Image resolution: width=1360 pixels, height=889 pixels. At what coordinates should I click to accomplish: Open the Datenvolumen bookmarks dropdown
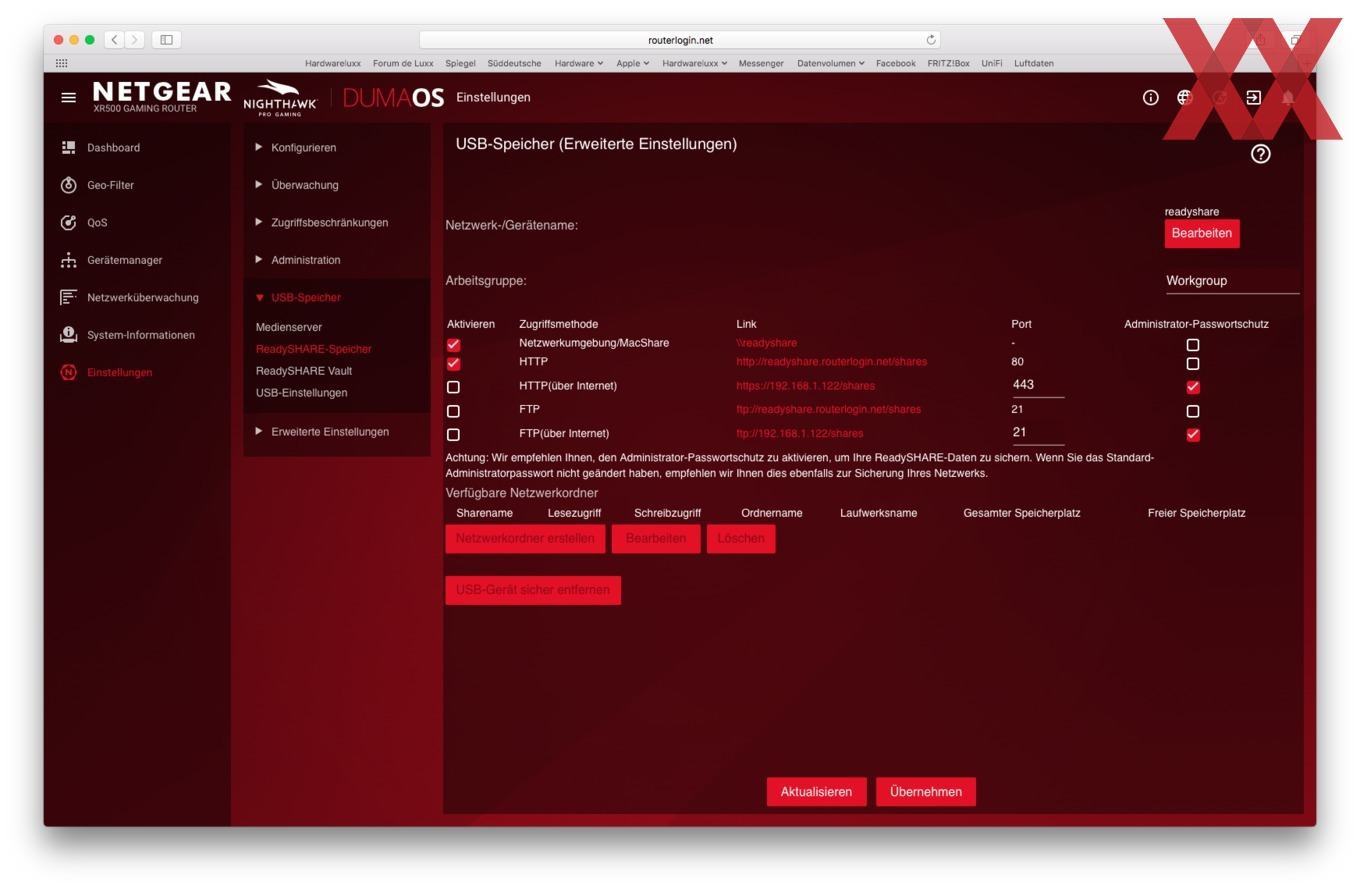[x=831, y=63]
